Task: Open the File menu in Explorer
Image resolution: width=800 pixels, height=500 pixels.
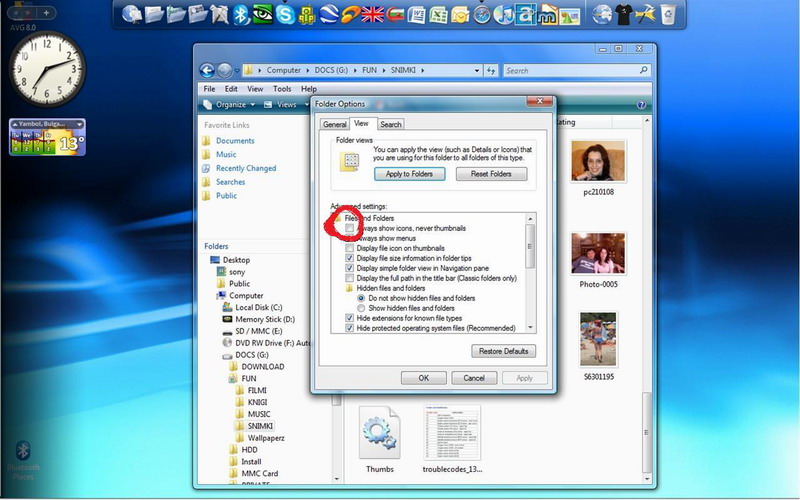Action: click(x=209, y=89)
